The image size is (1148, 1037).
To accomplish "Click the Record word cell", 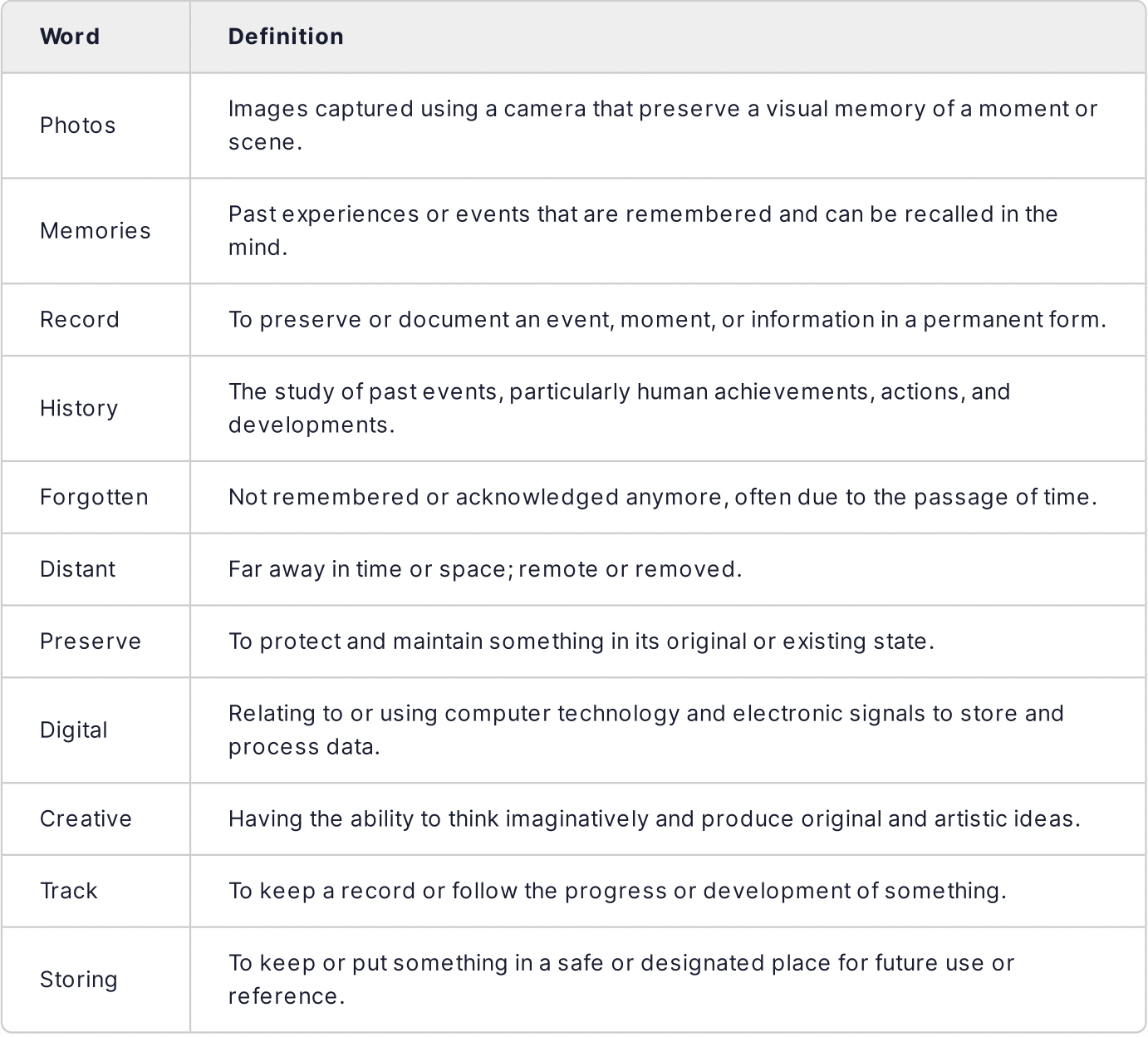I will pyautogui.click(x=80, y=320).
